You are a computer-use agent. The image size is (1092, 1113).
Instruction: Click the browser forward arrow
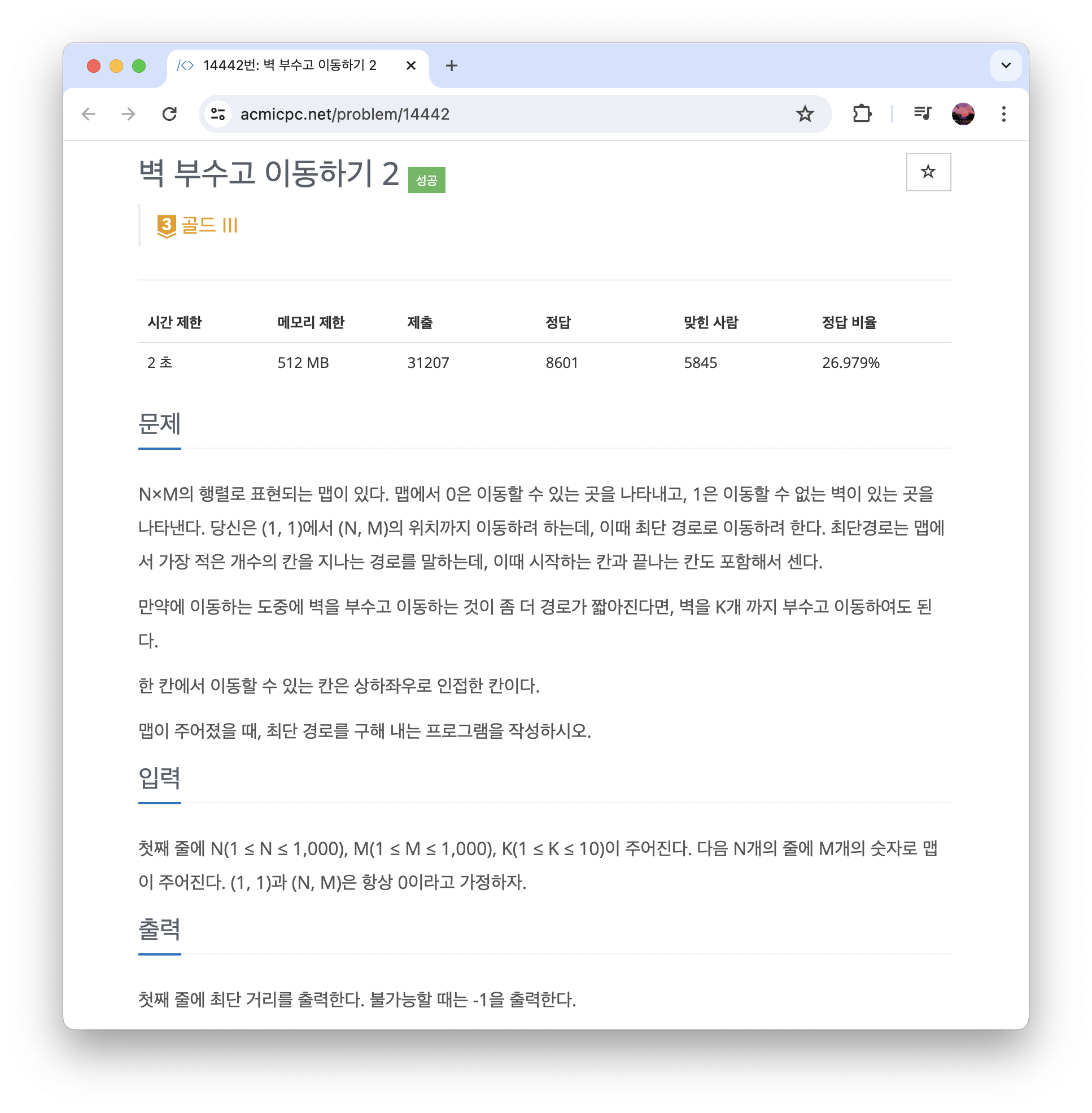pyautogui.click(x=129, y=114)
